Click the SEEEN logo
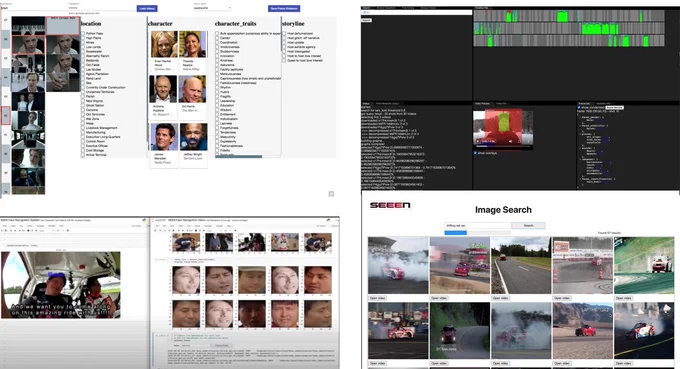This screenshot has width=680, height=369. [x=390, y=205]
